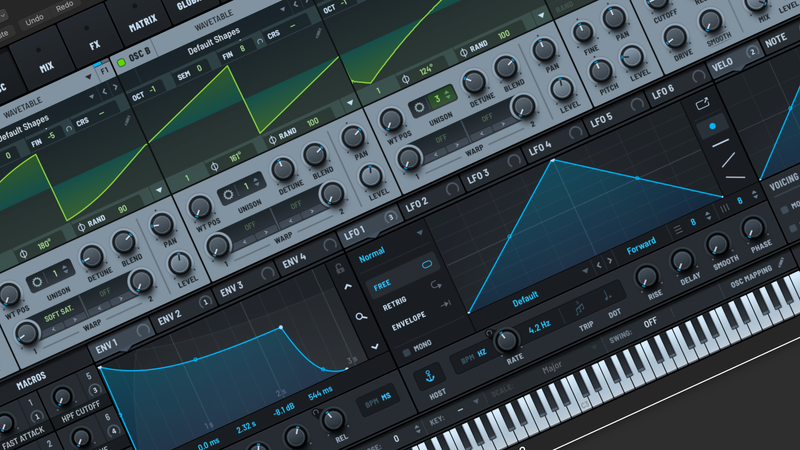The width and height of the screenshot is (800, 450).
Task: Click the phase icon next to RAND 90
Action: point(81,228)
